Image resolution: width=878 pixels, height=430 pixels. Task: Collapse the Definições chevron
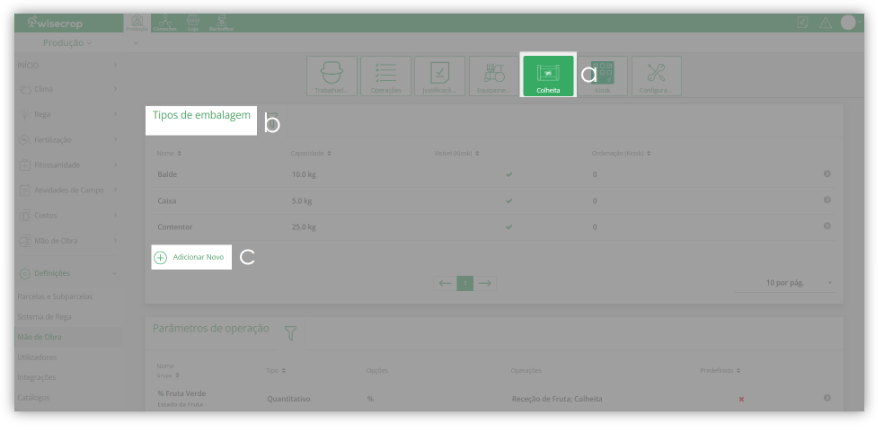[115, 273]
